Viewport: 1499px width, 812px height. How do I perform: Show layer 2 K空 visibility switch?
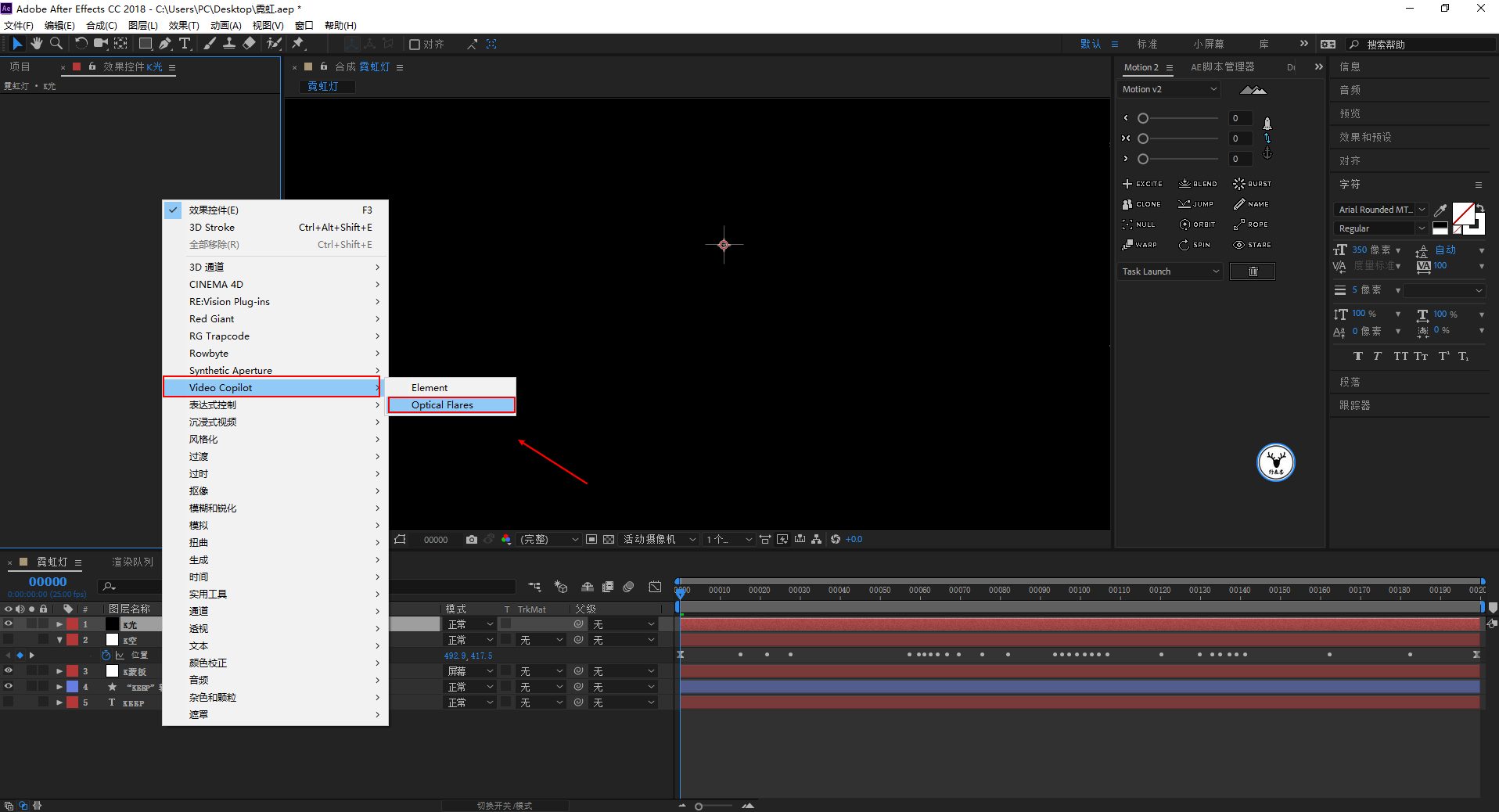click(9, 640)
